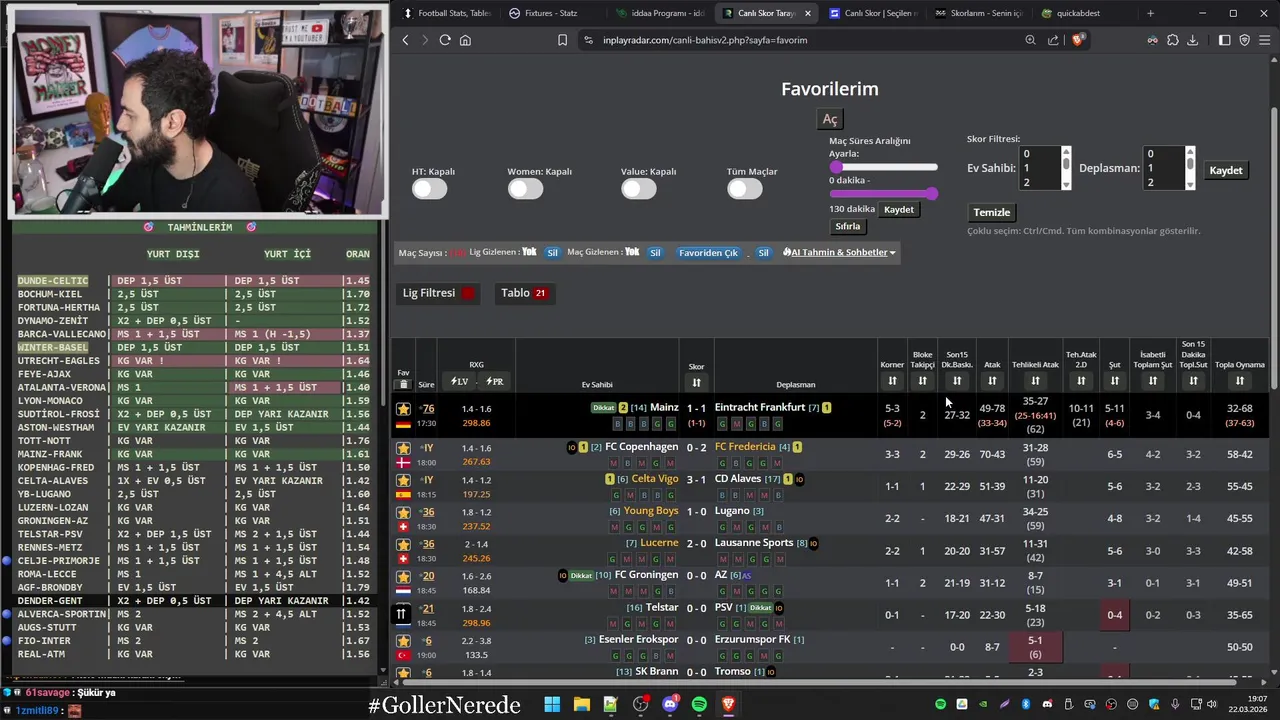Click Favoriden Çık button
Screen dimensions: 1280x720
708,253
